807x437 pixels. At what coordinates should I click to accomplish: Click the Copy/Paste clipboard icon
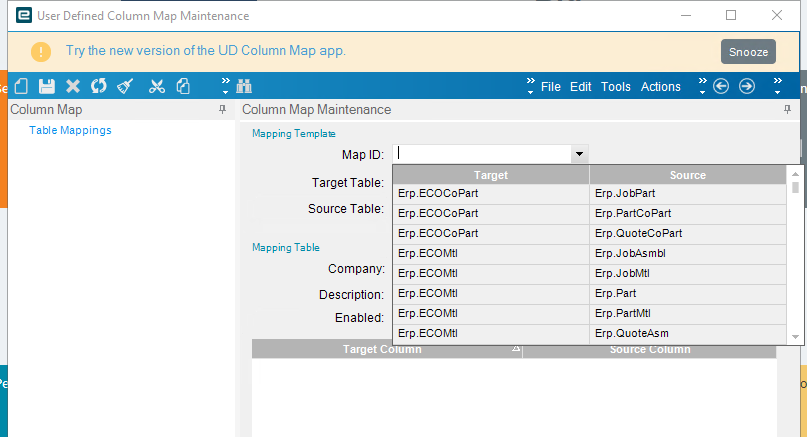183,86
